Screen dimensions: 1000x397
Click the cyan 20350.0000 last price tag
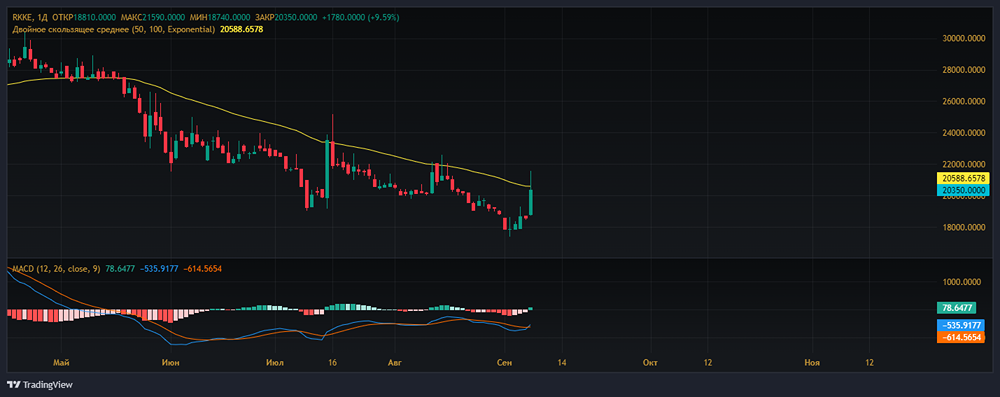point(964,190)
